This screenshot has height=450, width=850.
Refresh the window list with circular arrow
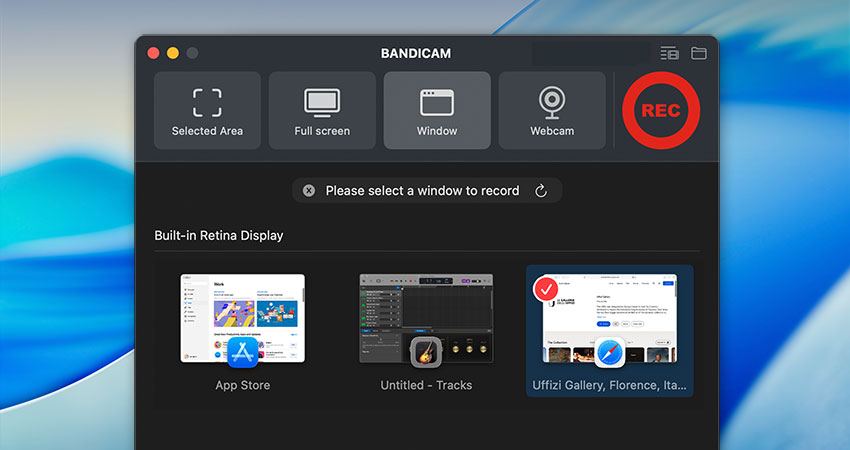coord(540,191)
